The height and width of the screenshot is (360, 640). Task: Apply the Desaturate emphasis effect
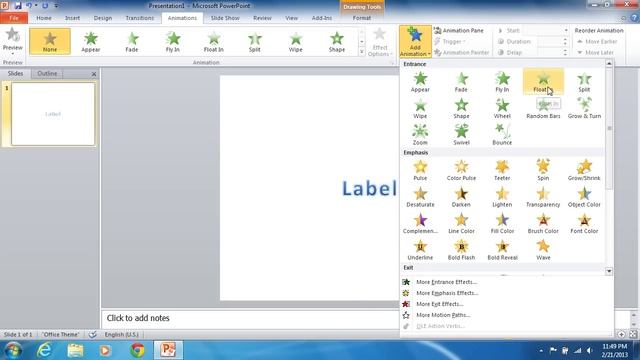420,197
